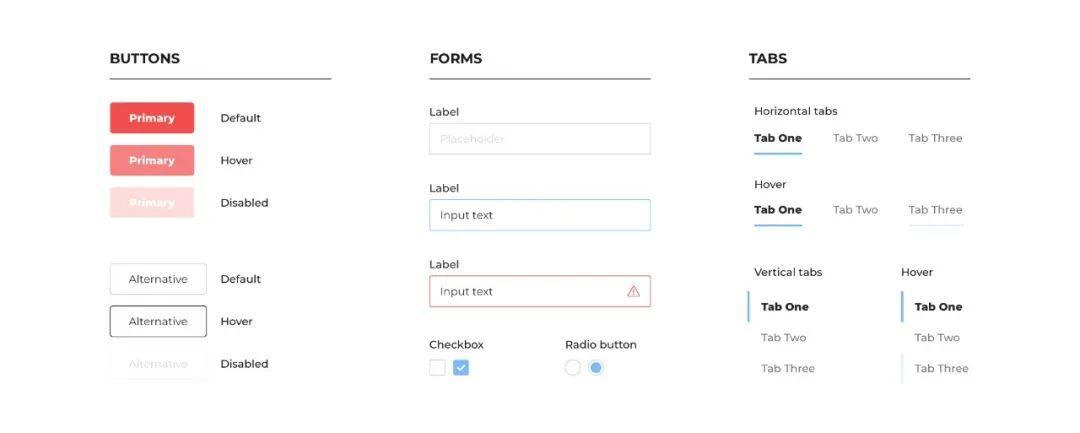Open underlined Tab Three in Hover row
This screenshot has height=433, width=1080.
(x=935, y=210)
